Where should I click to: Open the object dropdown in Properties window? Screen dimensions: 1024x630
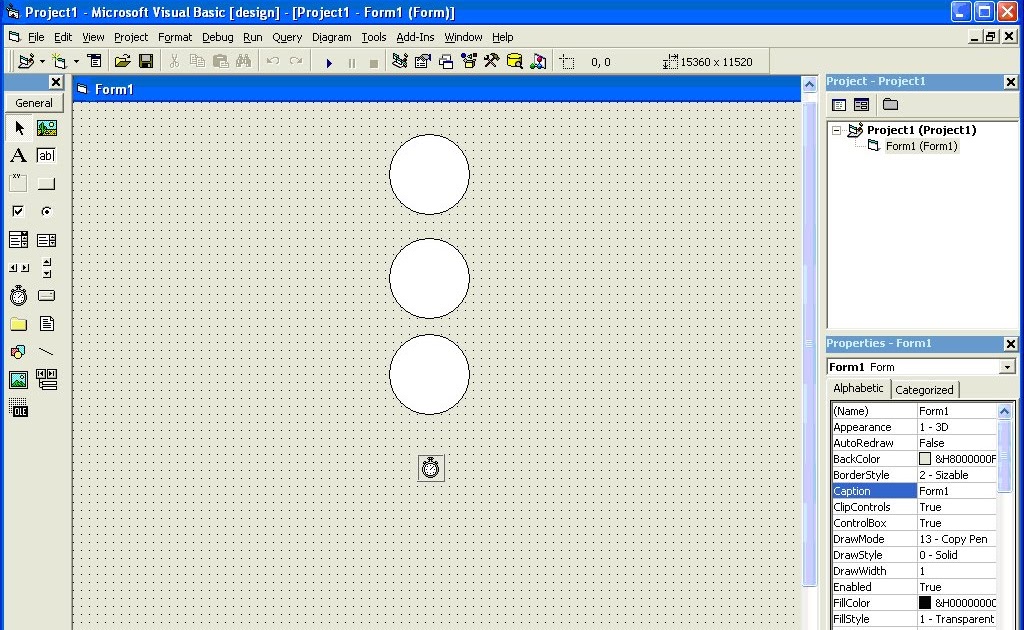[1008, 367]
